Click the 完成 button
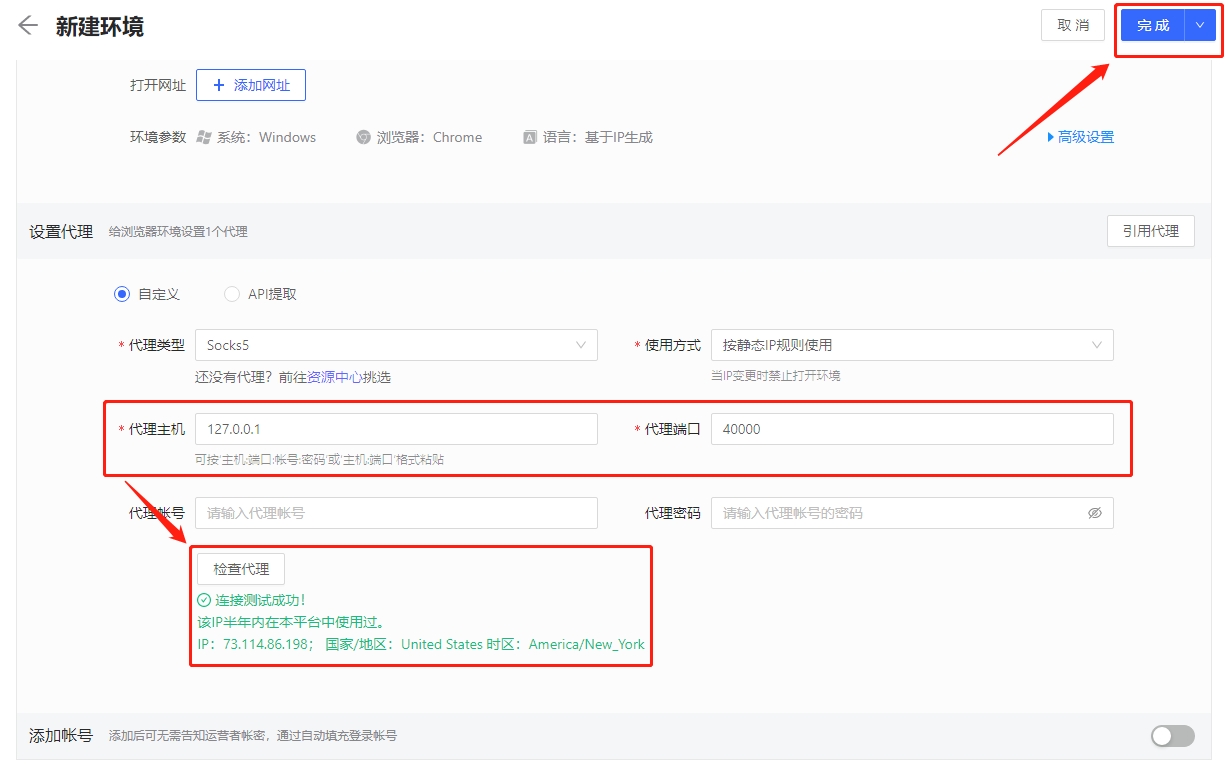Screen dimensions: 1228x769 (x=1152, y=26)
